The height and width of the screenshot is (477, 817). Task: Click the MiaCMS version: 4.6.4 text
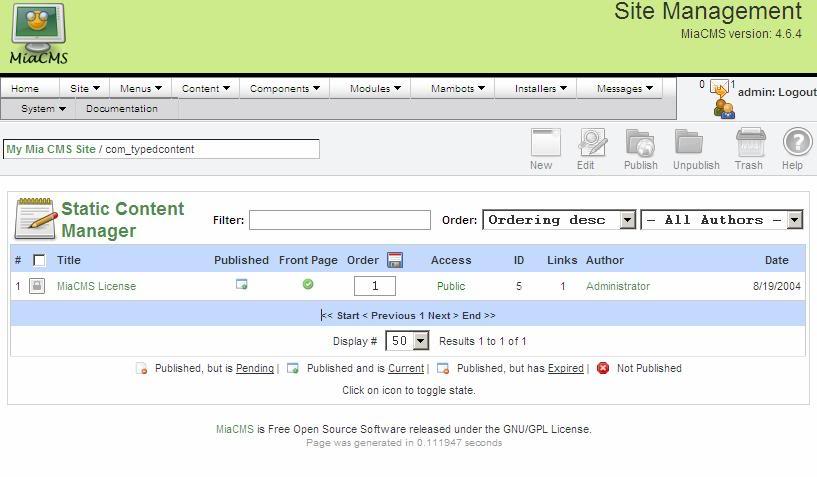pyautogui.click(x=741, y=34)
